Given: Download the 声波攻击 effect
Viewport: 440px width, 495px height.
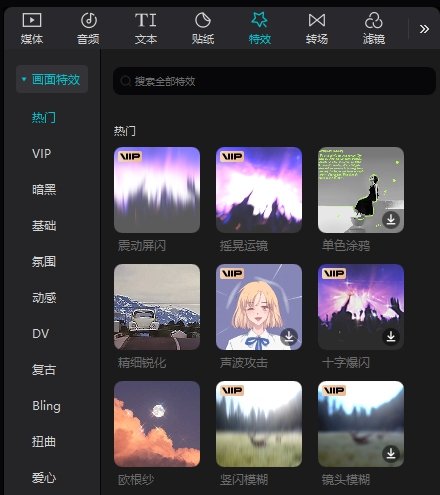Looking at the screenshot, I should click(x=289, y=337).
